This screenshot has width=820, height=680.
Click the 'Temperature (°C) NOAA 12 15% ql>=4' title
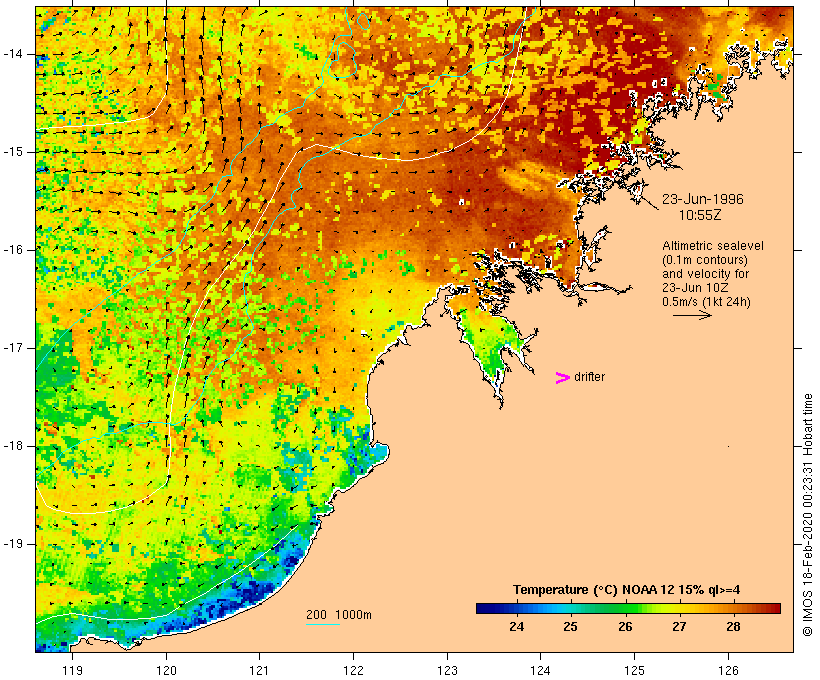coord(627,590)
